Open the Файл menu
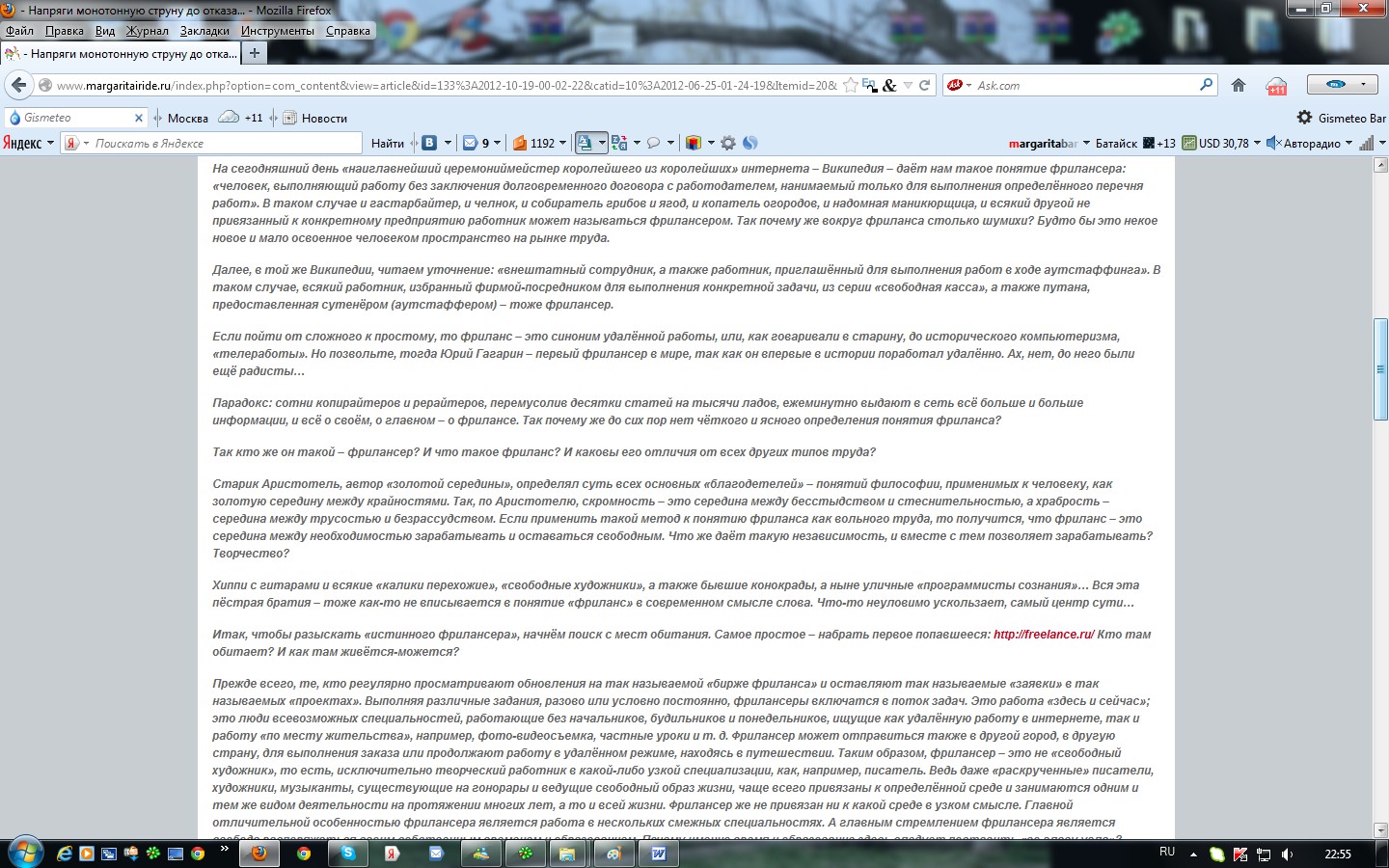This screenshot has height=868, width=1389. (x=19, y=31)
